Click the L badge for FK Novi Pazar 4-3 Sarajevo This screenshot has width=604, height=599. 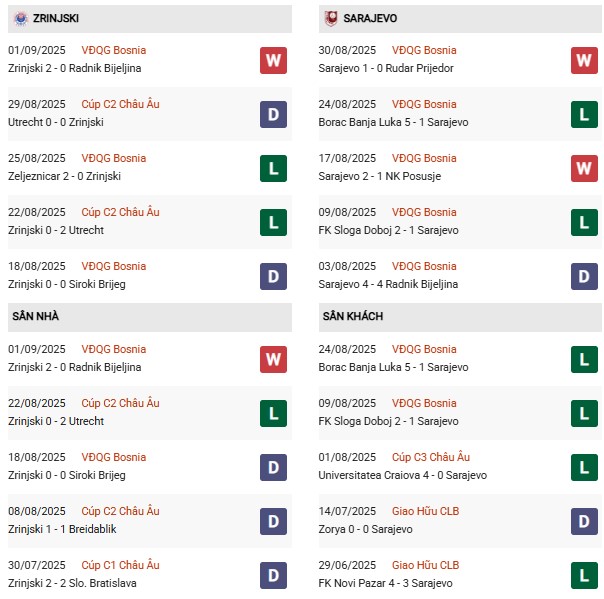point(584,575)
